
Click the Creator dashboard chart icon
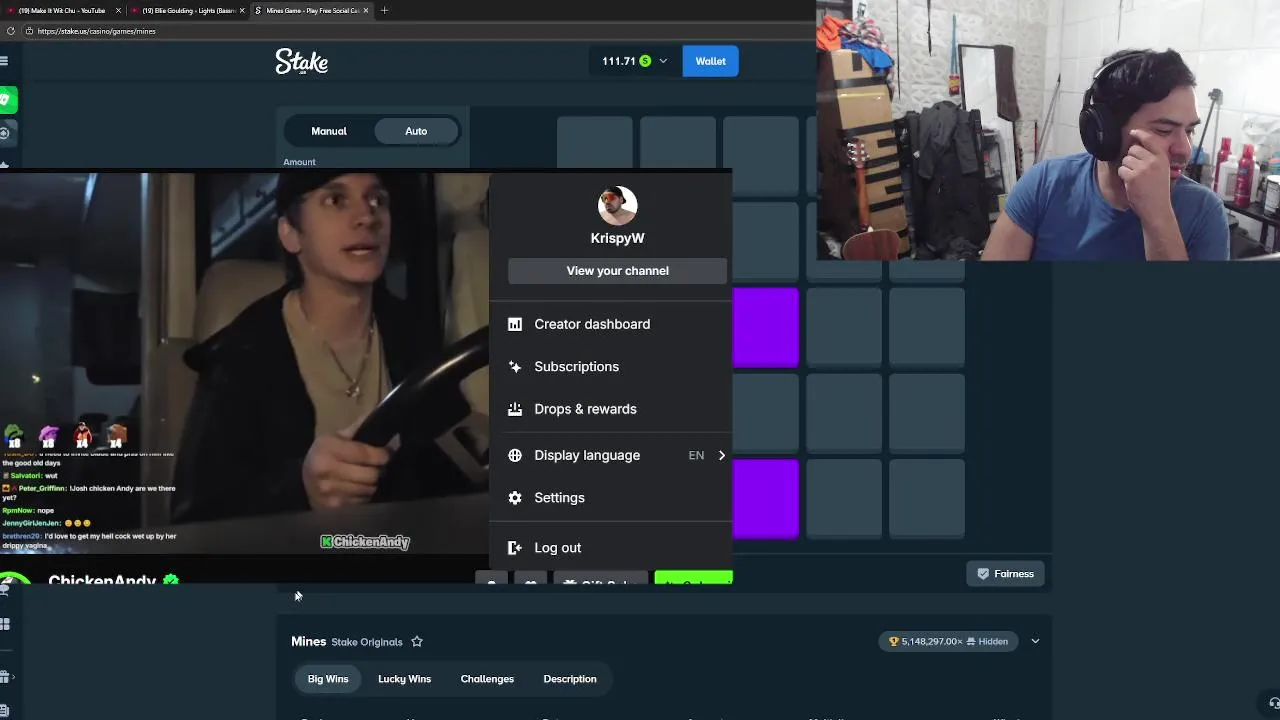point(515,324)
